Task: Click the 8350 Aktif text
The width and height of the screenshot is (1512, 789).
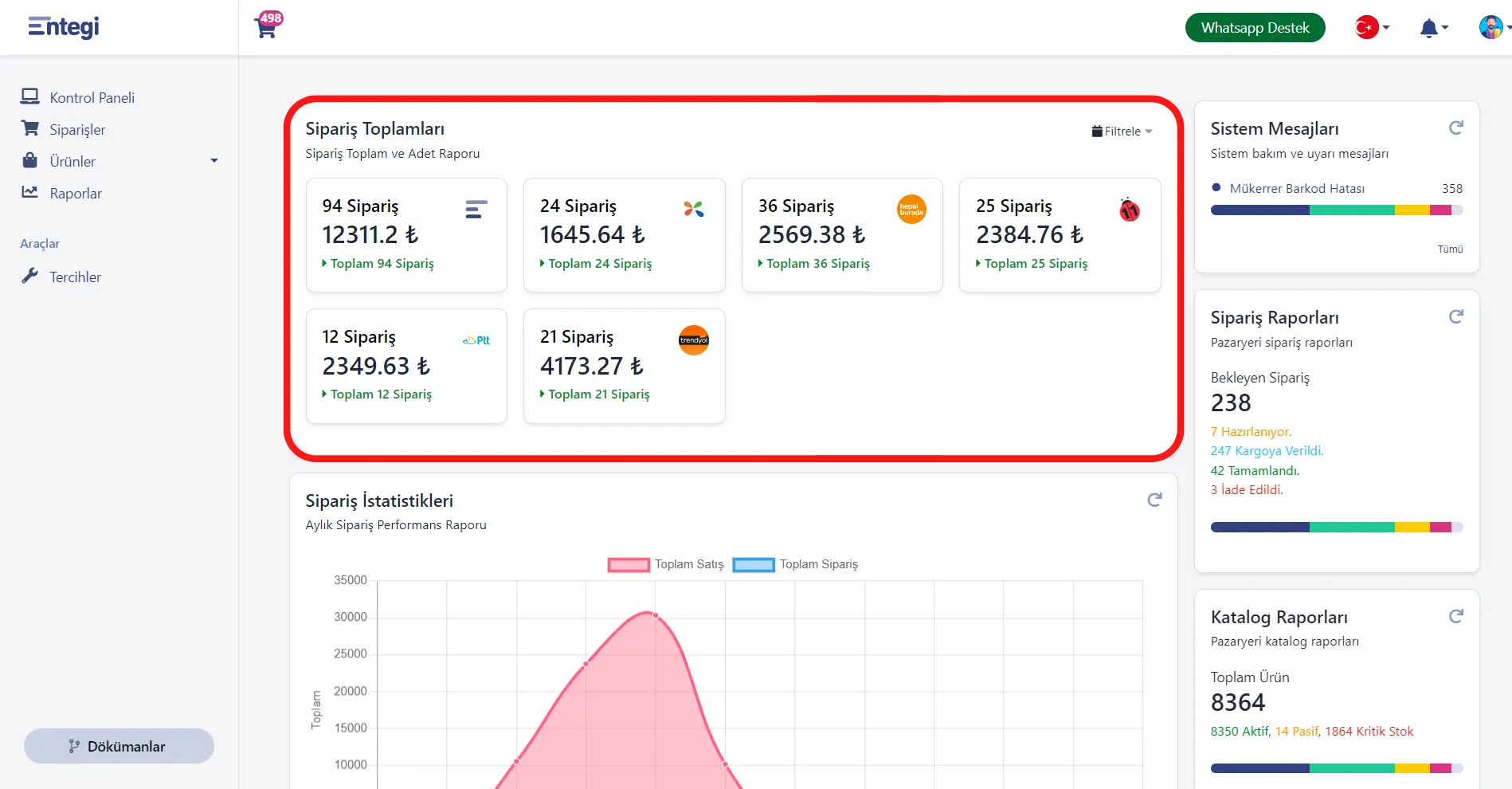Action: click(x=1240, y=732)
